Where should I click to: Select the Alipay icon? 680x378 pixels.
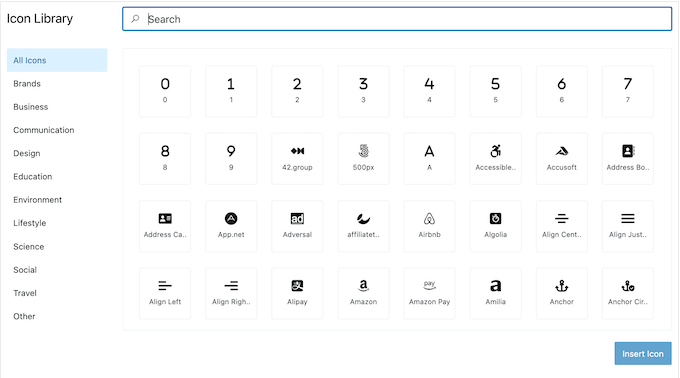pos(297,293)
